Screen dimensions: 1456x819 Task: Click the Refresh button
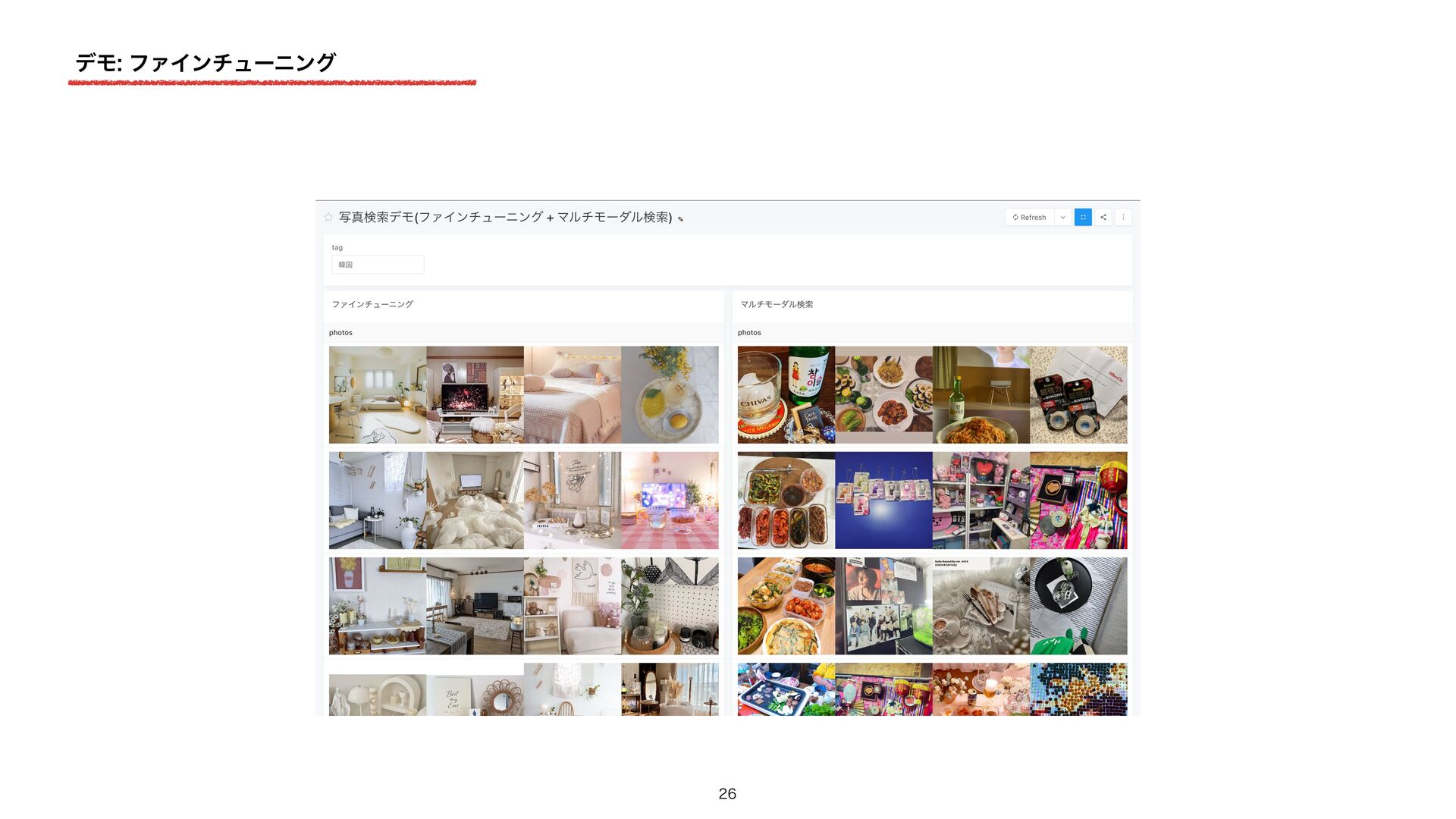click(1029, 217)
